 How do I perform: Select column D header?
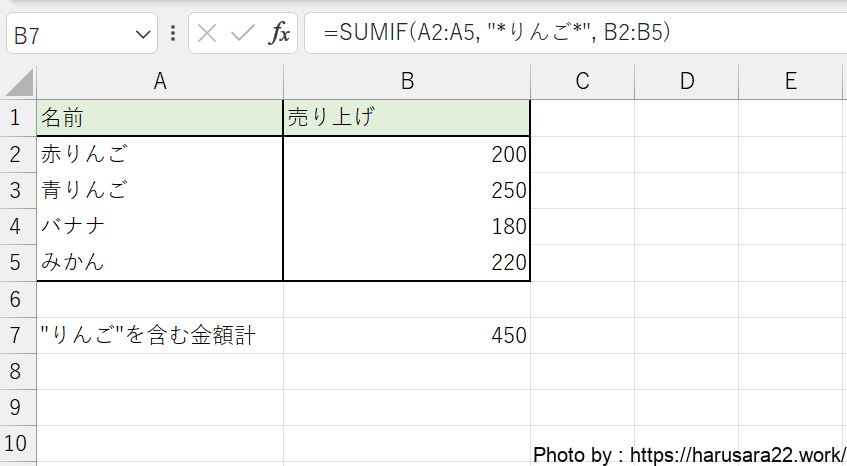(686, 82)
